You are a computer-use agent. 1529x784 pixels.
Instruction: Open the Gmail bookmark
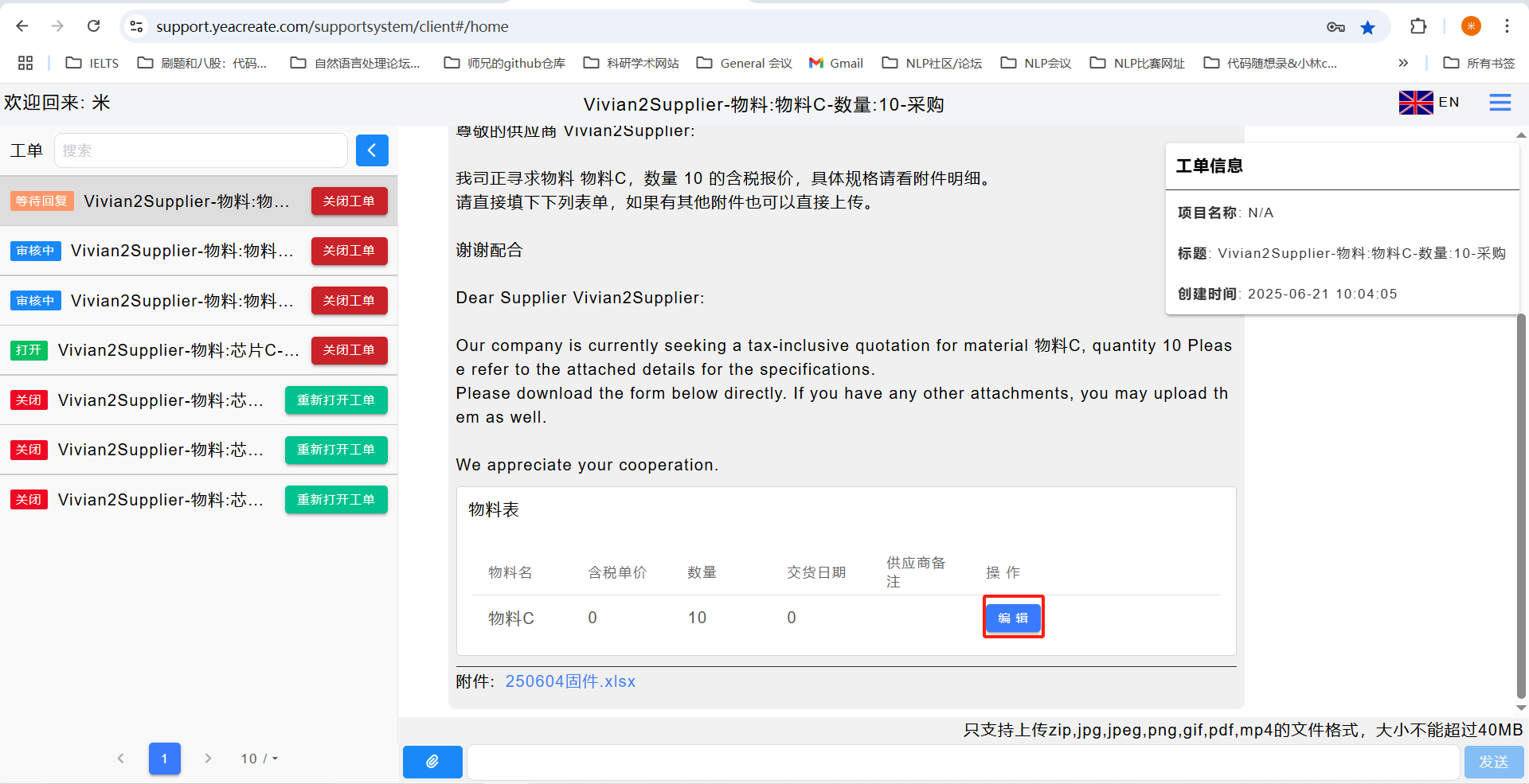click(835, 63)
